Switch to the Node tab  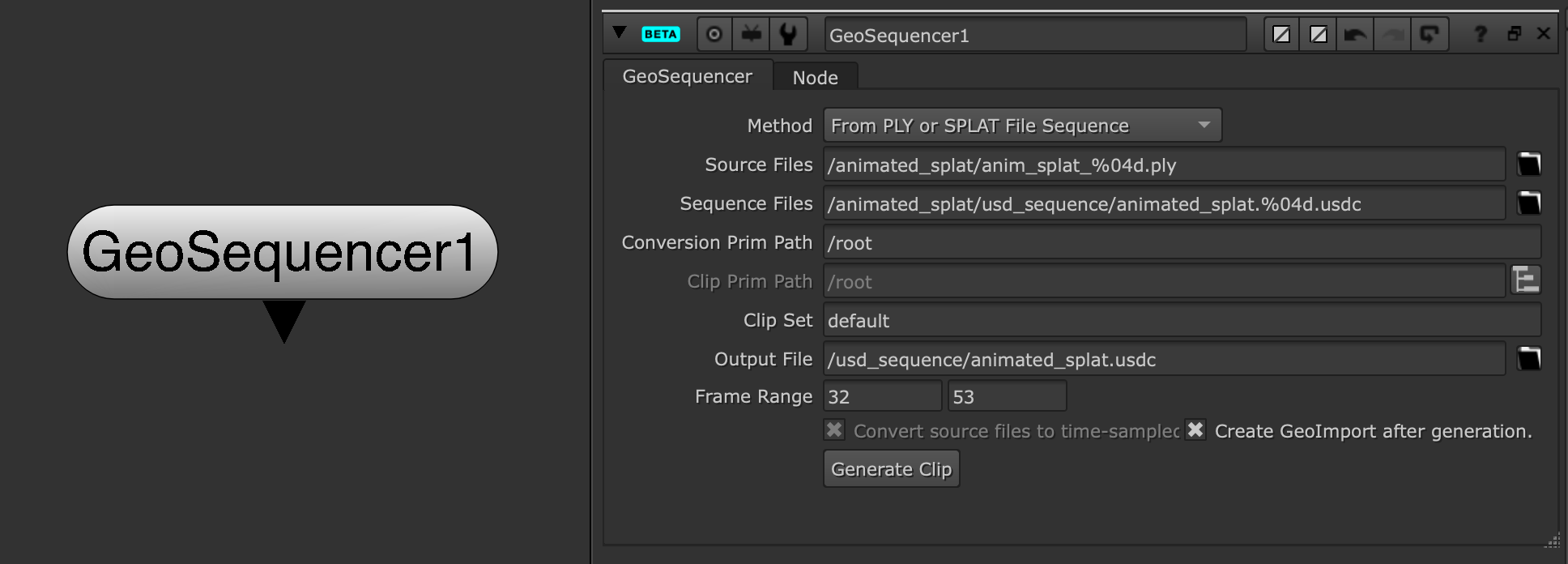815,78
